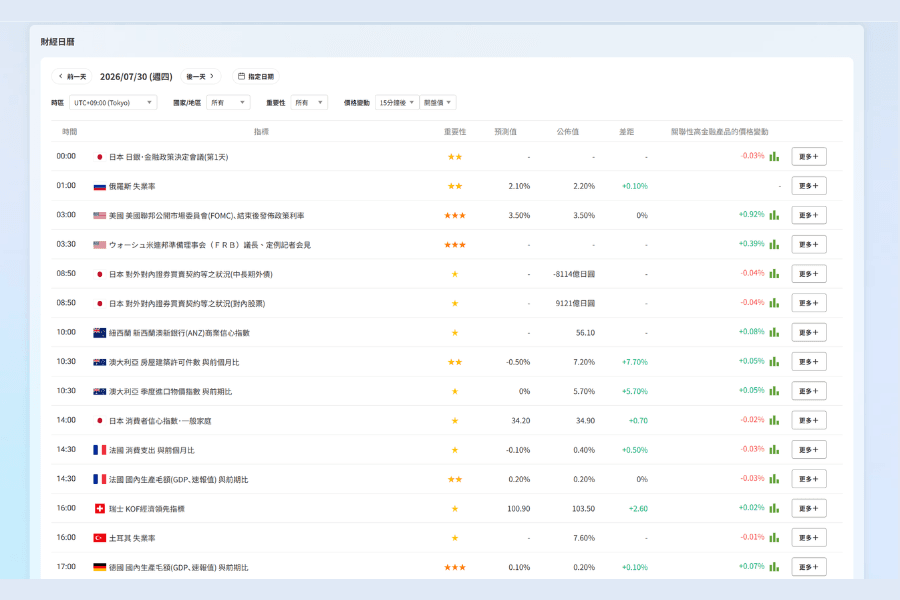Go to the next day (後一天)
The width and height of the screenshot is (900, 600).
[200, 76]
